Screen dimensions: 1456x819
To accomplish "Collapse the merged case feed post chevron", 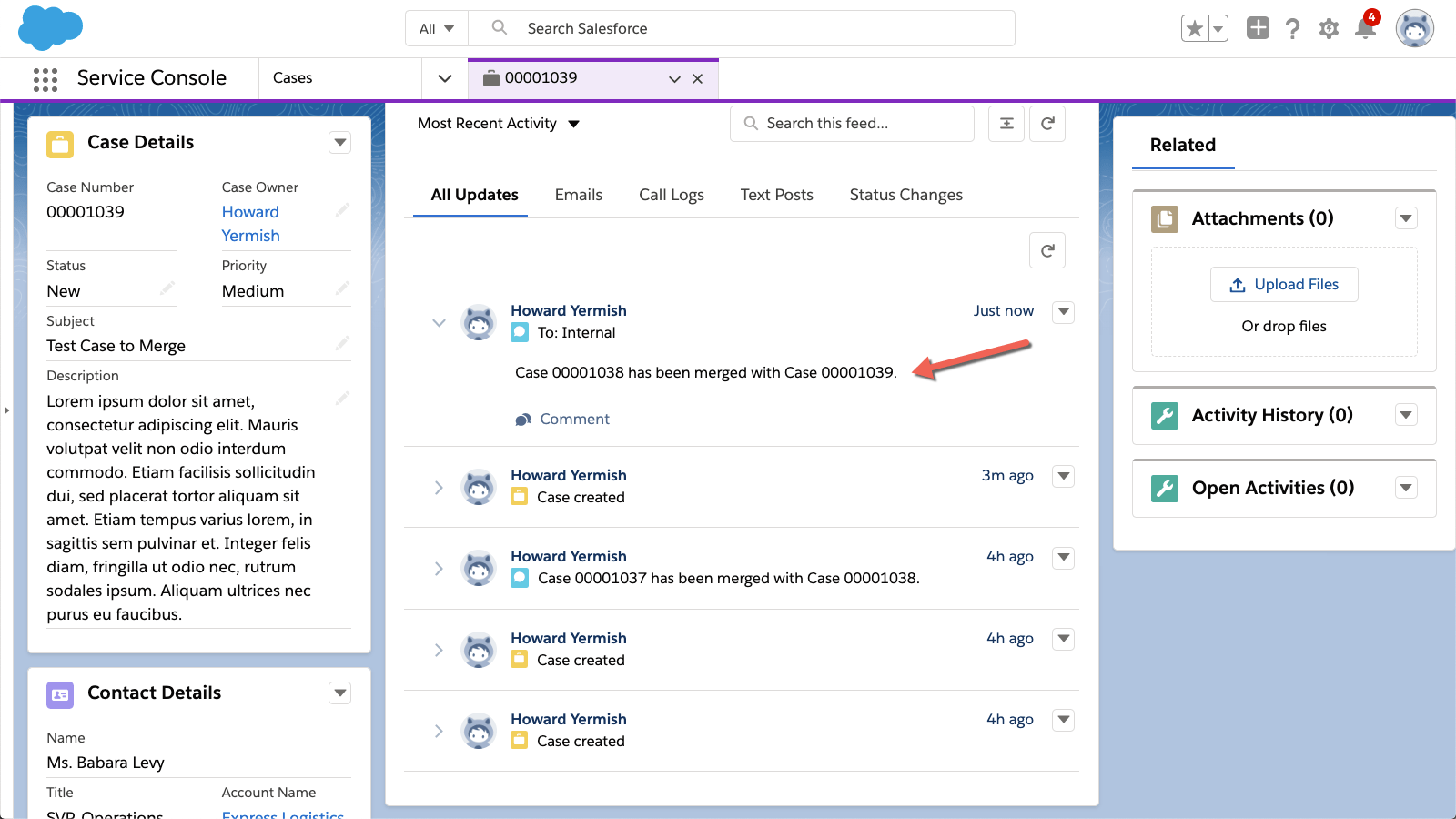I will click(439, 323).
